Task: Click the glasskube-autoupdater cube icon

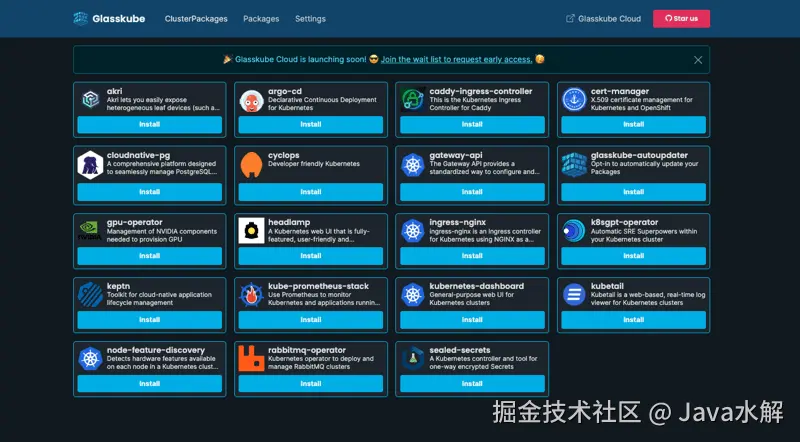Action: click(574, 165)
